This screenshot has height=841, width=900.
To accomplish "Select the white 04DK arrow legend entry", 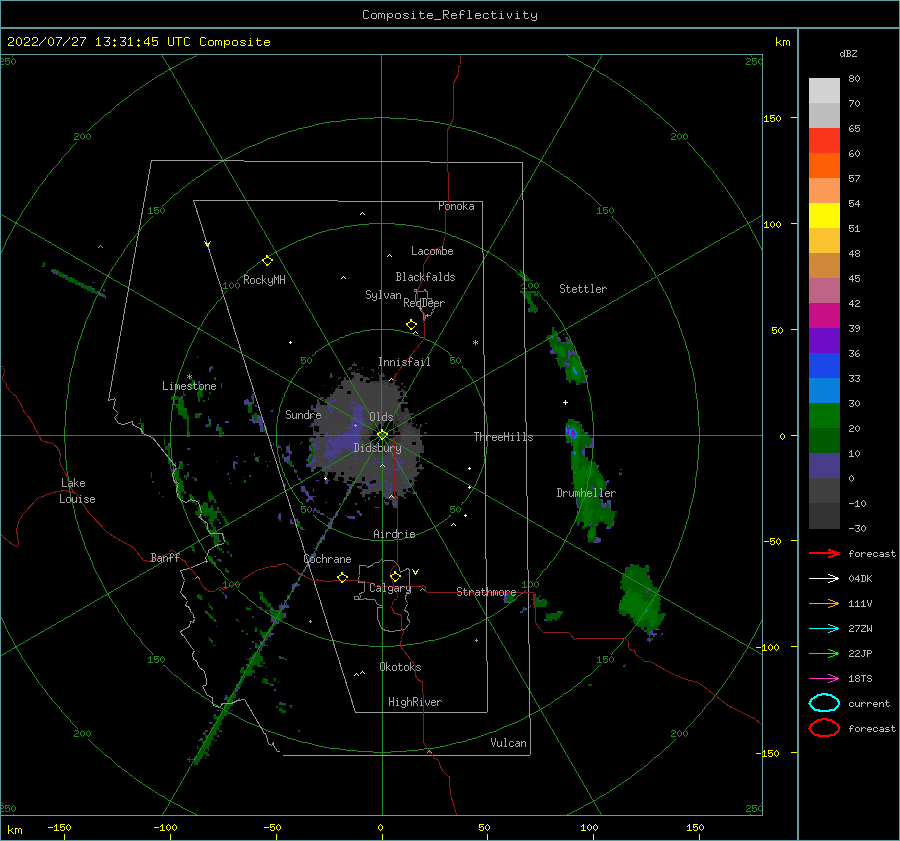I will tap(824, 579).
